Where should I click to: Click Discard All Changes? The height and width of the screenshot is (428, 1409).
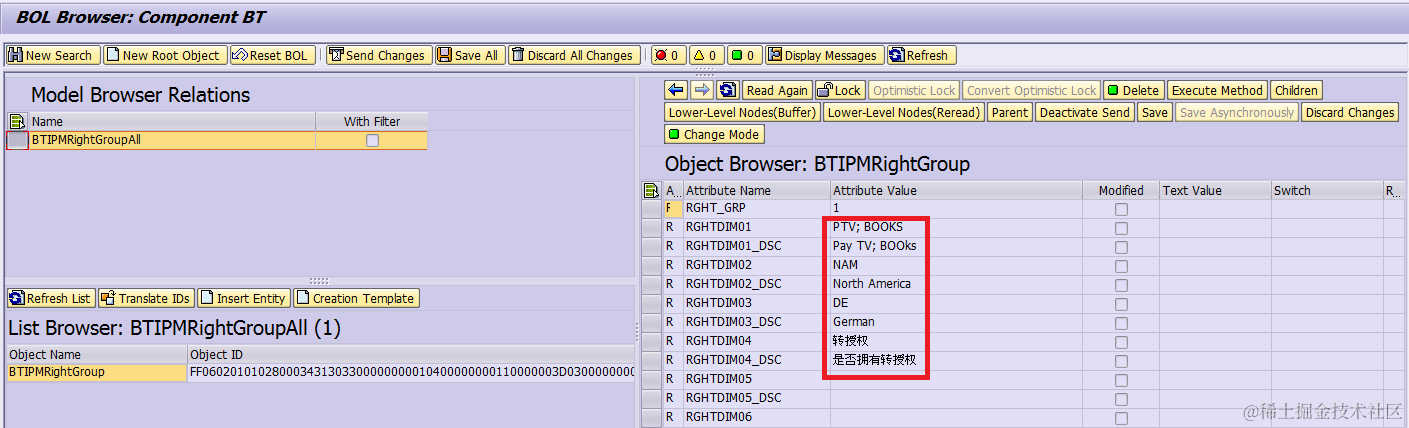(x=573, y=55)
